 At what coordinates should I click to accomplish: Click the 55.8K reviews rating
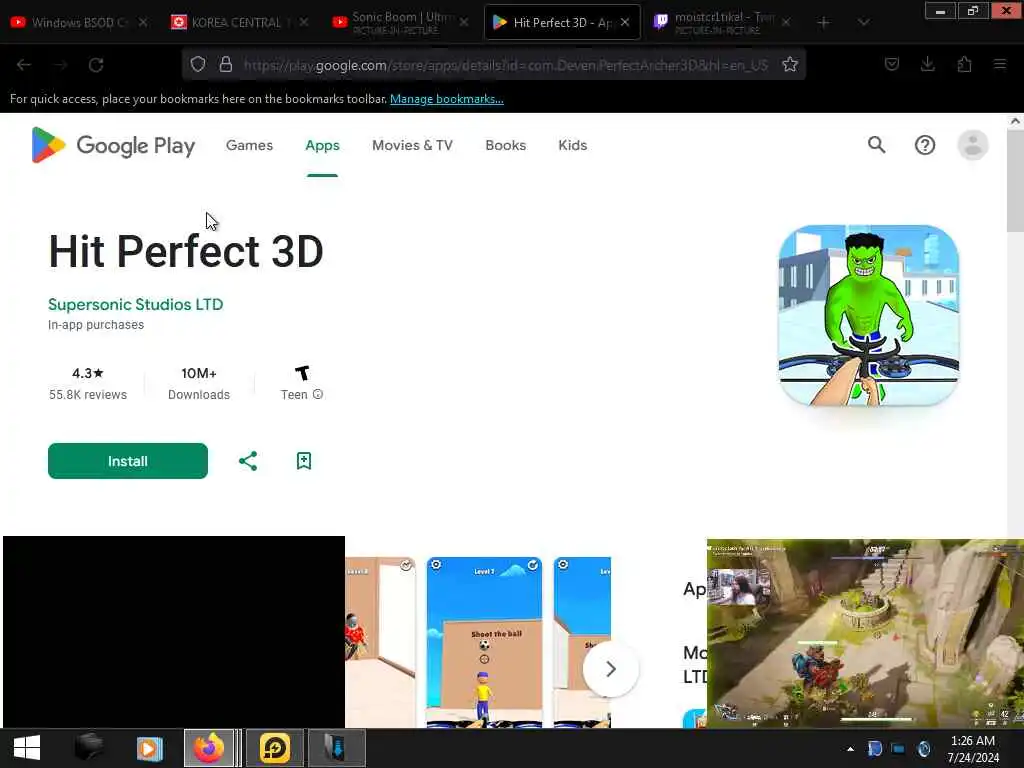coord(88,383)
